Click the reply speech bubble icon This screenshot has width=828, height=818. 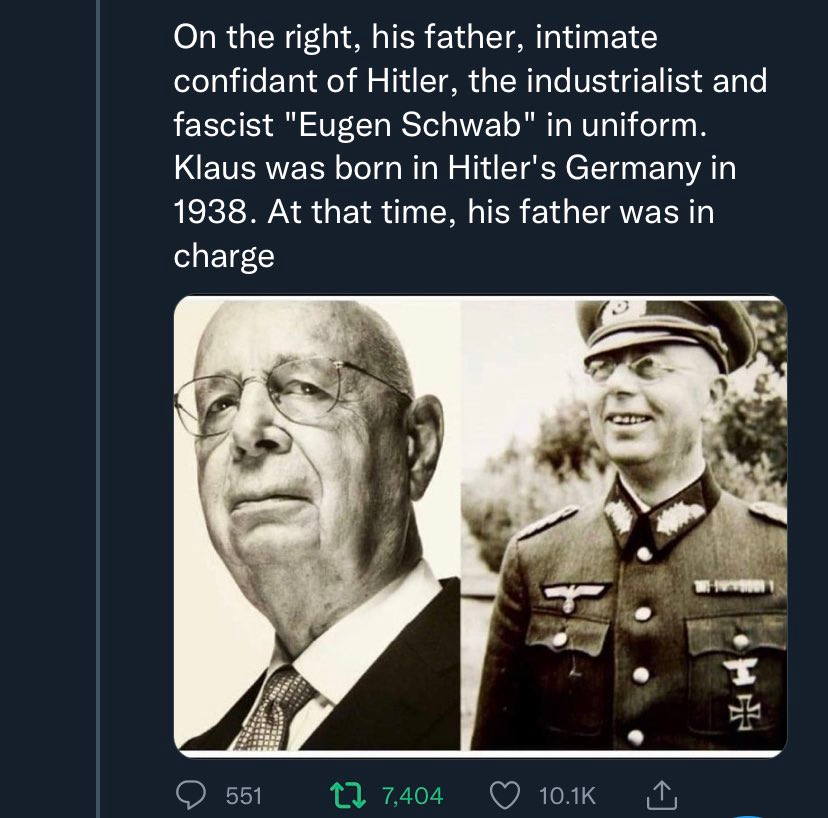pos(190,795)
